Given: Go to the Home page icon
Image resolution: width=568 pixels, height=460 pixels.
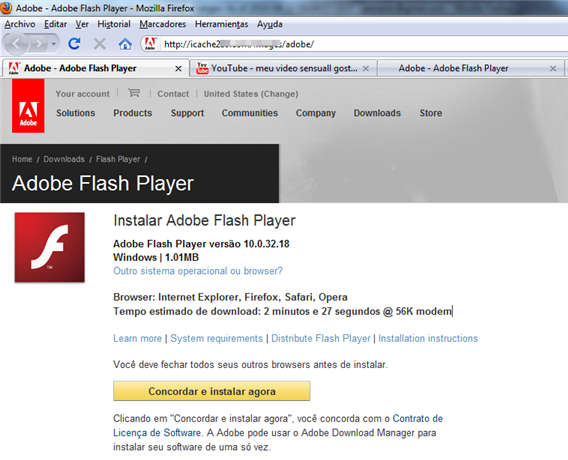Looking at the screenshot, I should [x=125, y=44].
